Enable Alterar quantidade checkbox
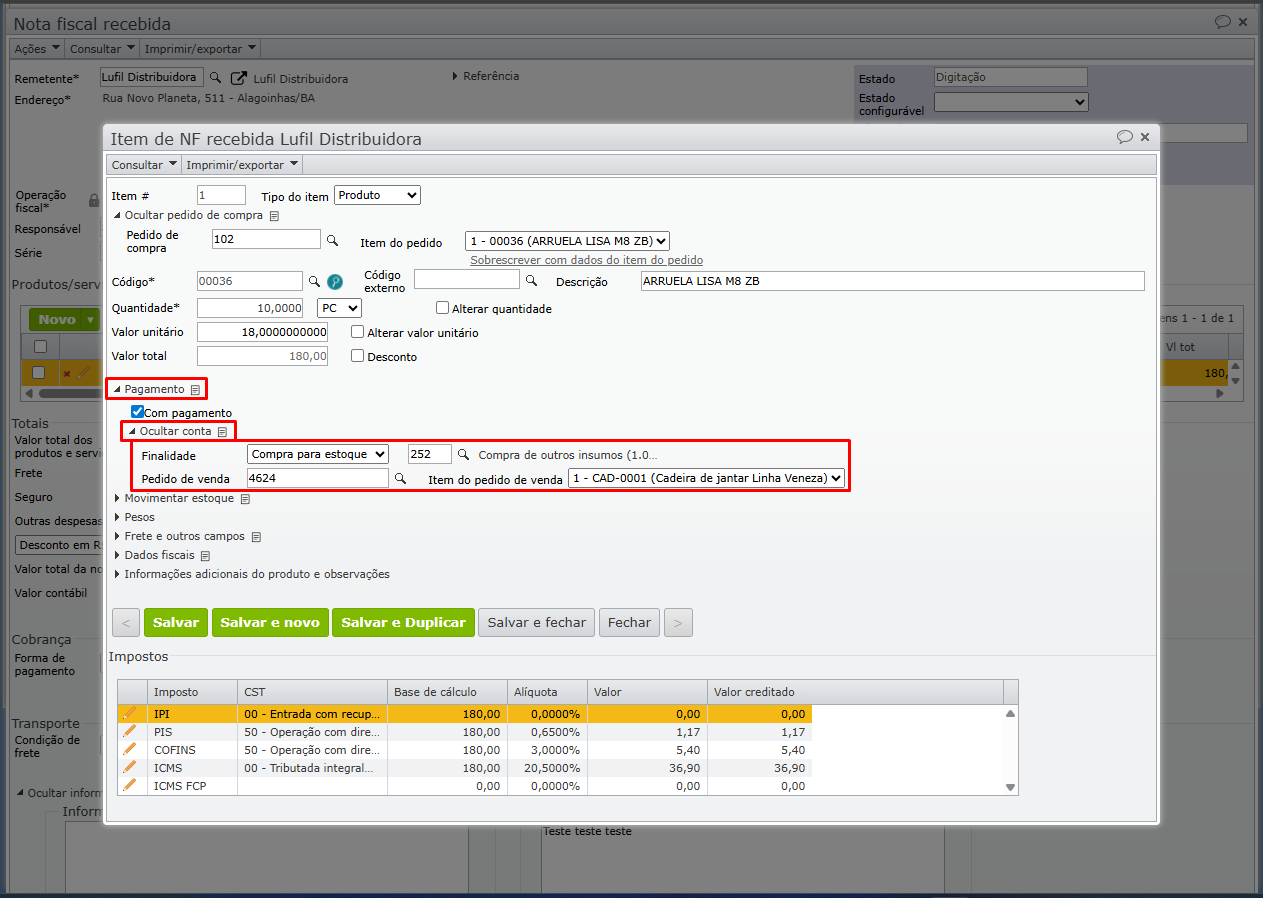This screenshot has height=898, width=1263. point(443,308)
